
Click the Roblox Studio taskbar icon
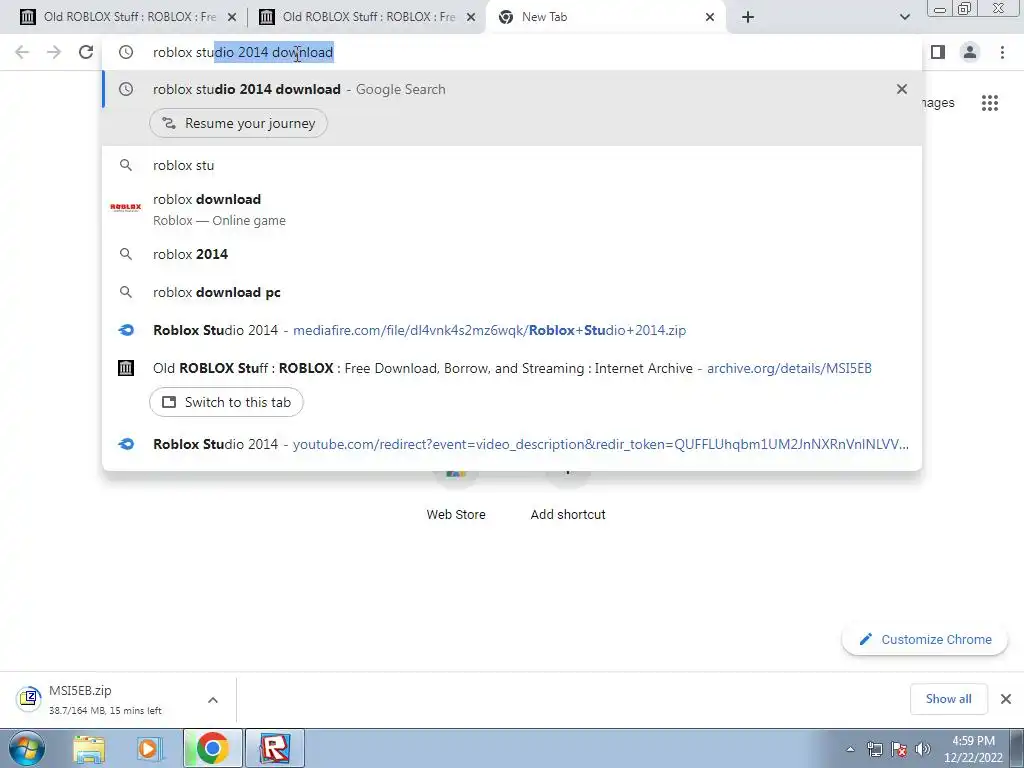coord(275,748)
